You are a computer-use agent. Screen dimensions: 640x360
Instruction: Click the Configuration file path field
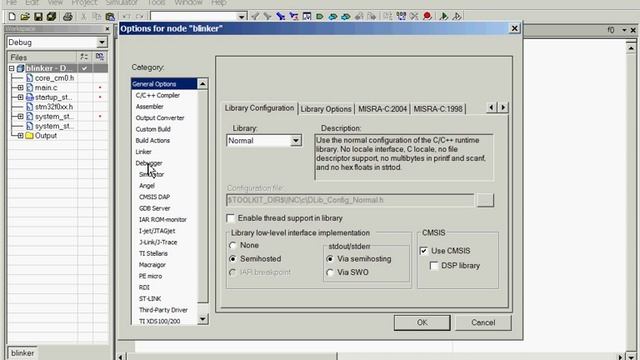coord(350,200)
